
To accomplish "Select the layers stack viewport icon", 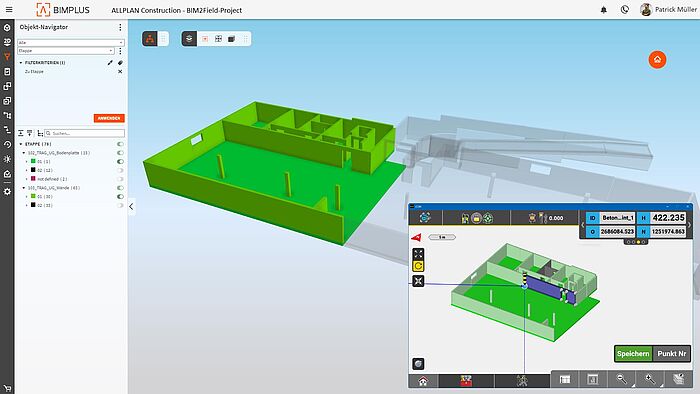I will pyautogui.click(x=189, y=39).
